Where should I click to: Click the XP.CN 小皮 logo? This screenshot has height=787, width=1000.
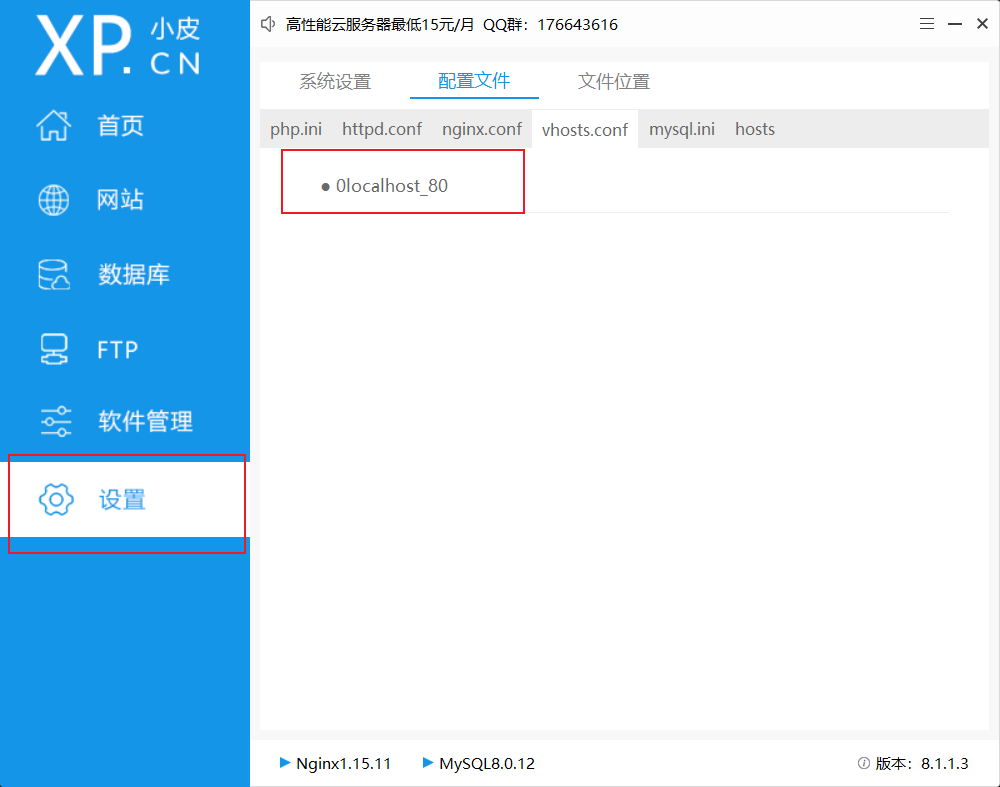pyautogui.click(x=118, y=45)
